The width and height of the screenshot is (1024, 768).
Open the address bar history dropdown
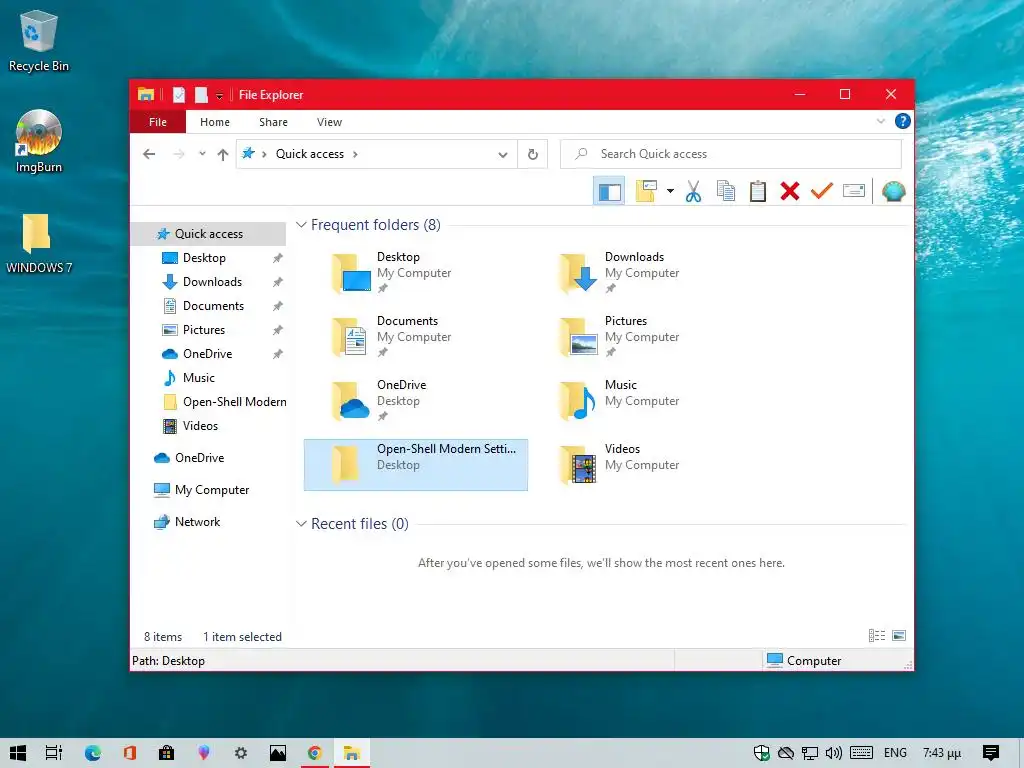(502, 155)
